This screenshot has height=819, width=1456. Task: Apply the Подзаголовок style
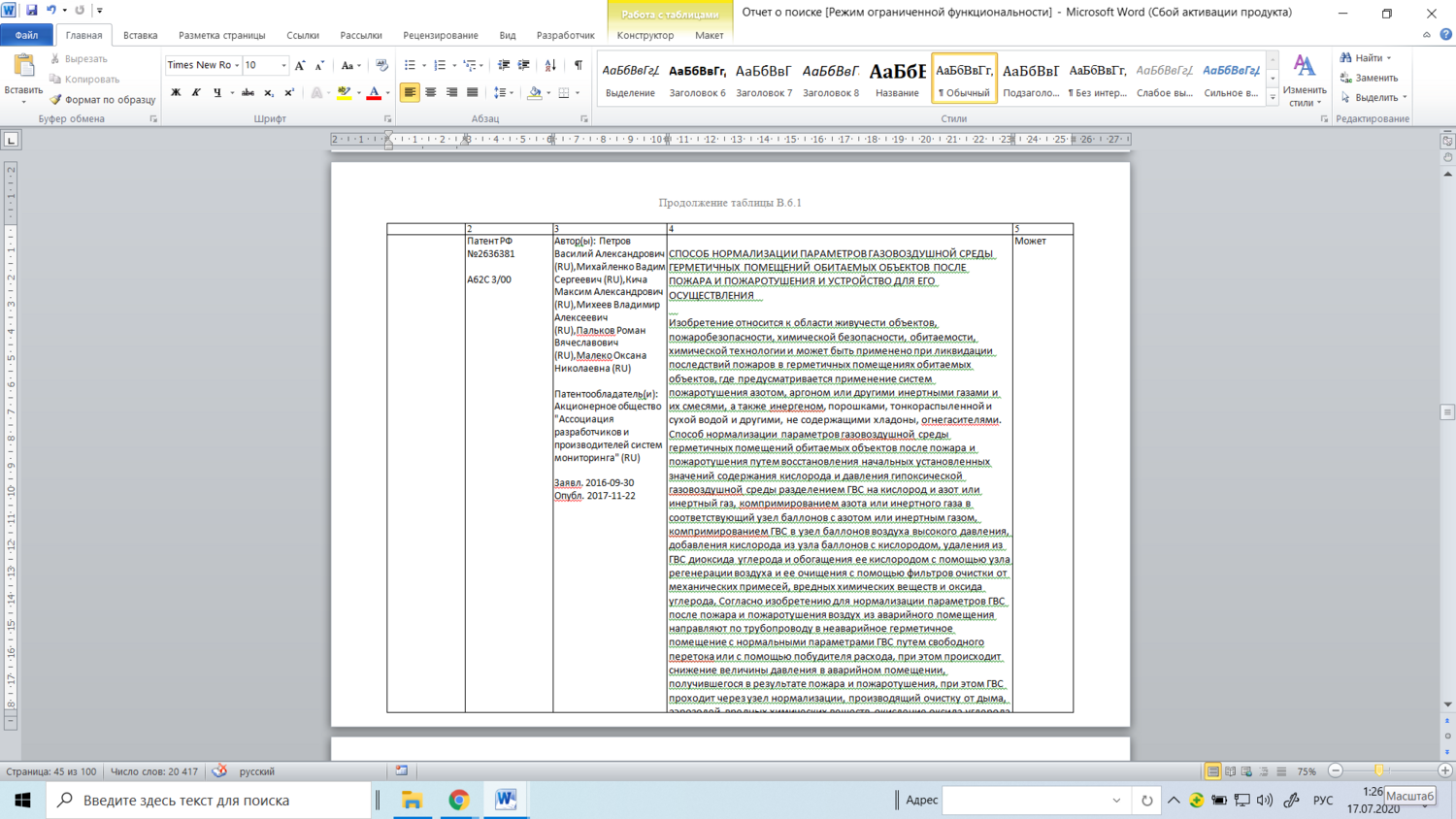point(1031,78)
